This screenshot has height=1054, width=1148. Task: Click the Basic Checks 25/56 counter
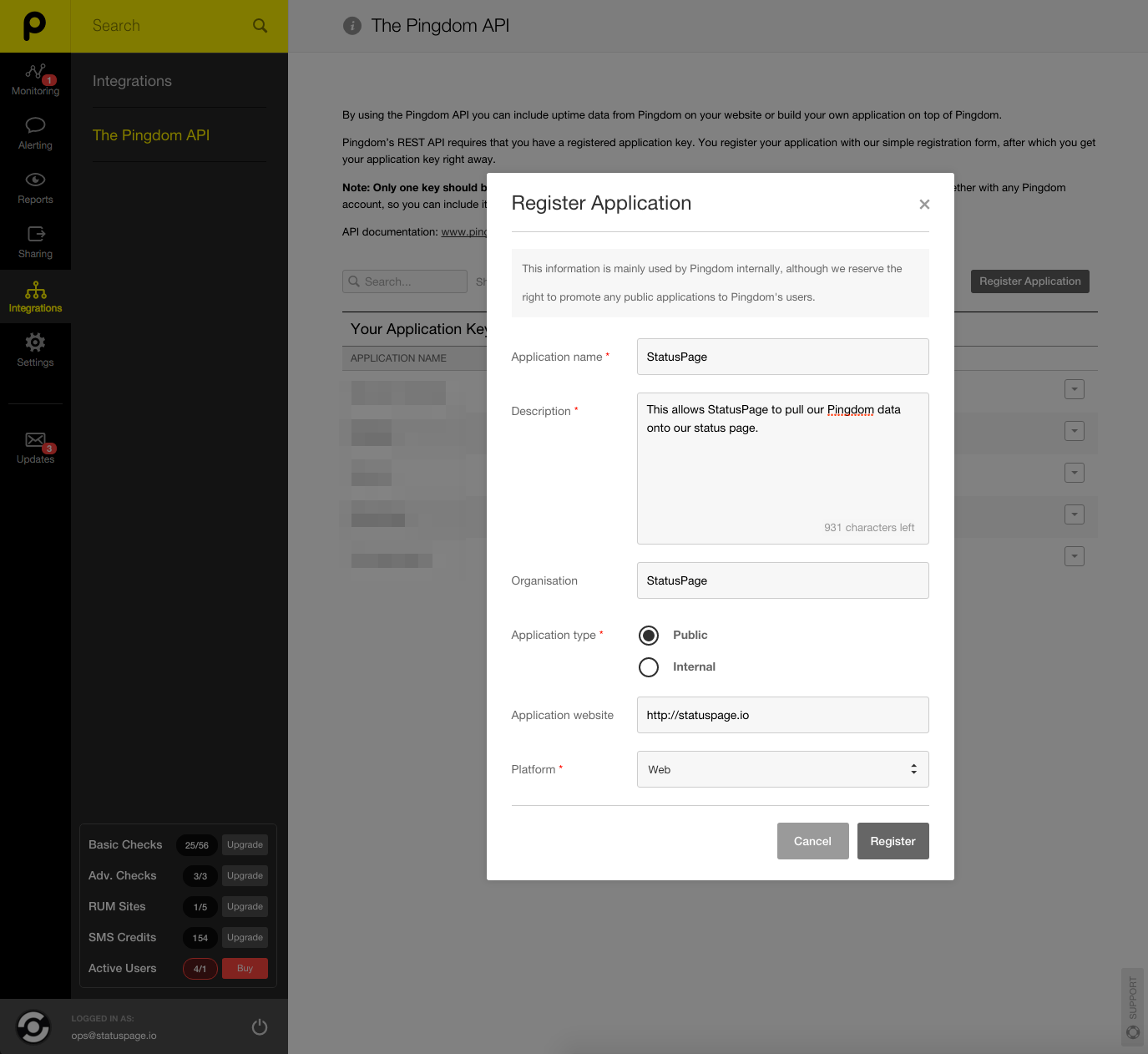click(x=197, y=845)
